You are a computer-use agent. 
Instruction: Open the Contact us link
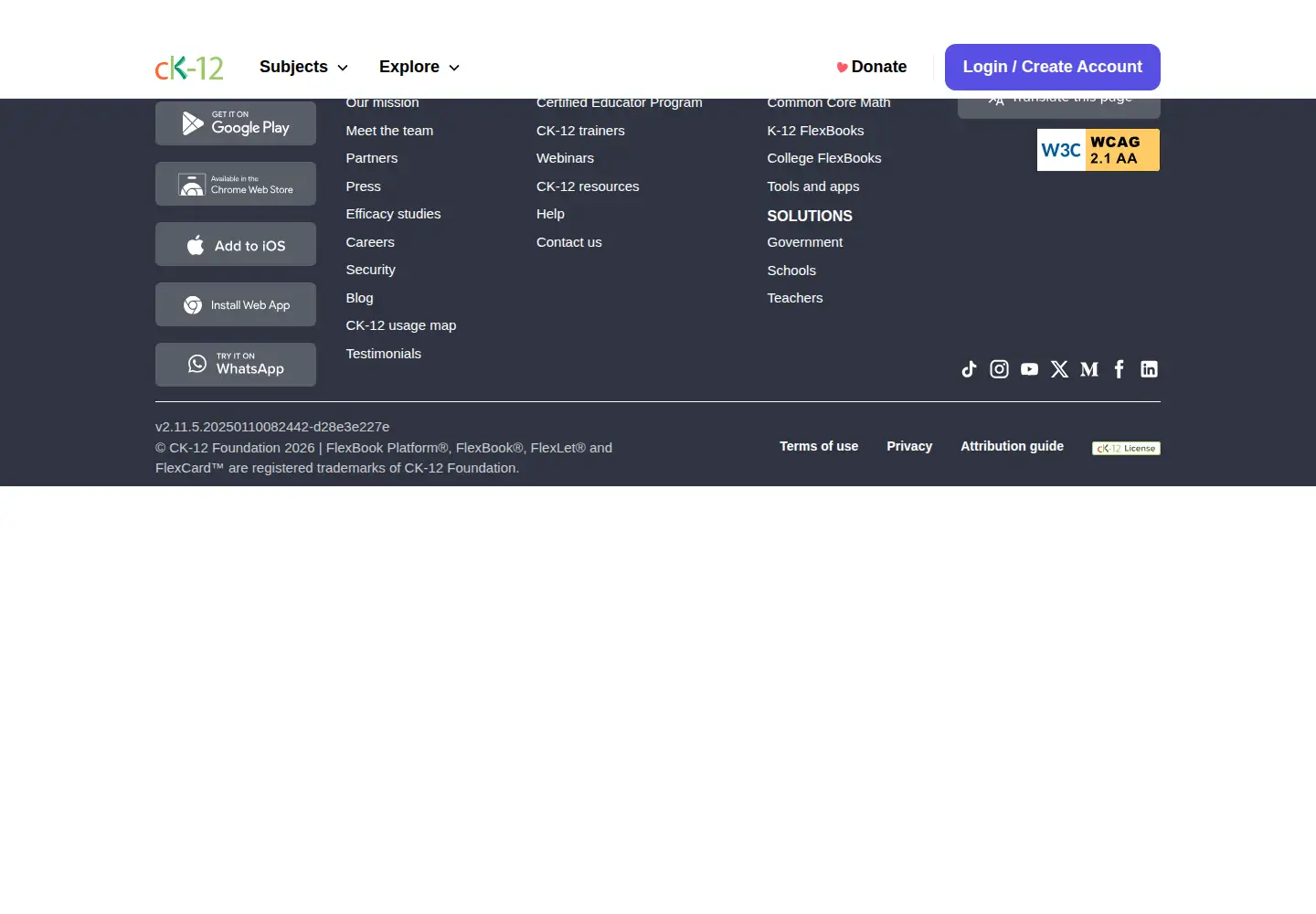pyautogui.click(x=569, y=242)
